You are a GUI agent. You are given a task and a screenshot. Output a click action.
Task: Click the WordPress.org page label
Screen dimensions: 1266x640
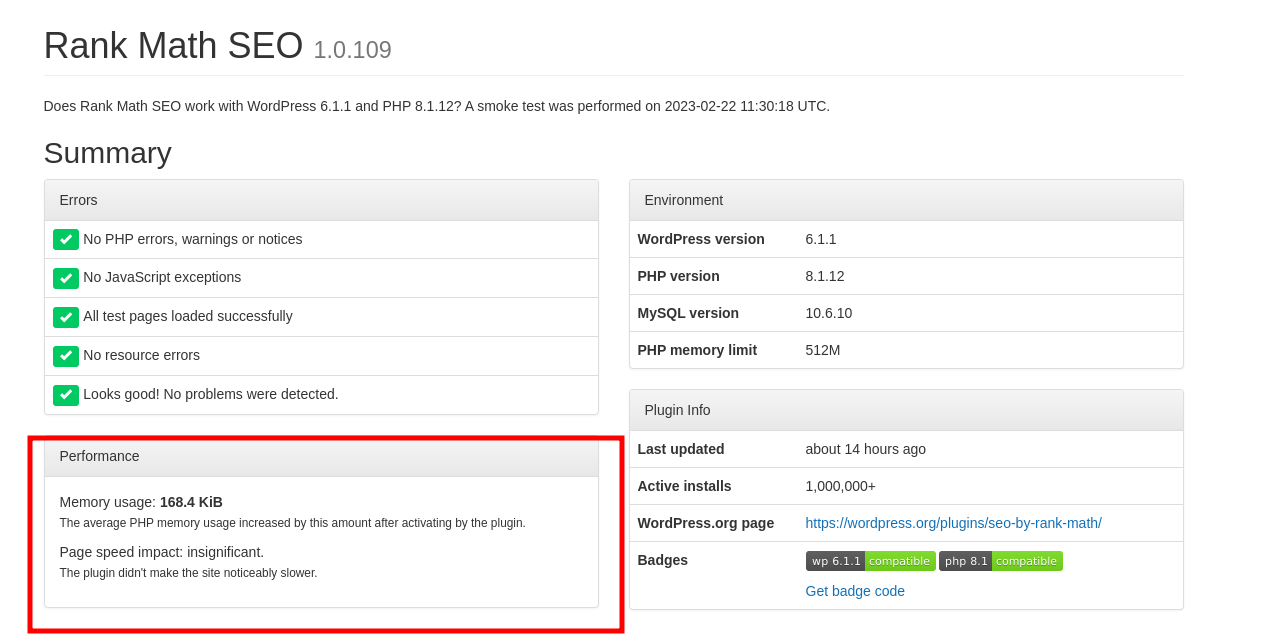coord(706,523)
